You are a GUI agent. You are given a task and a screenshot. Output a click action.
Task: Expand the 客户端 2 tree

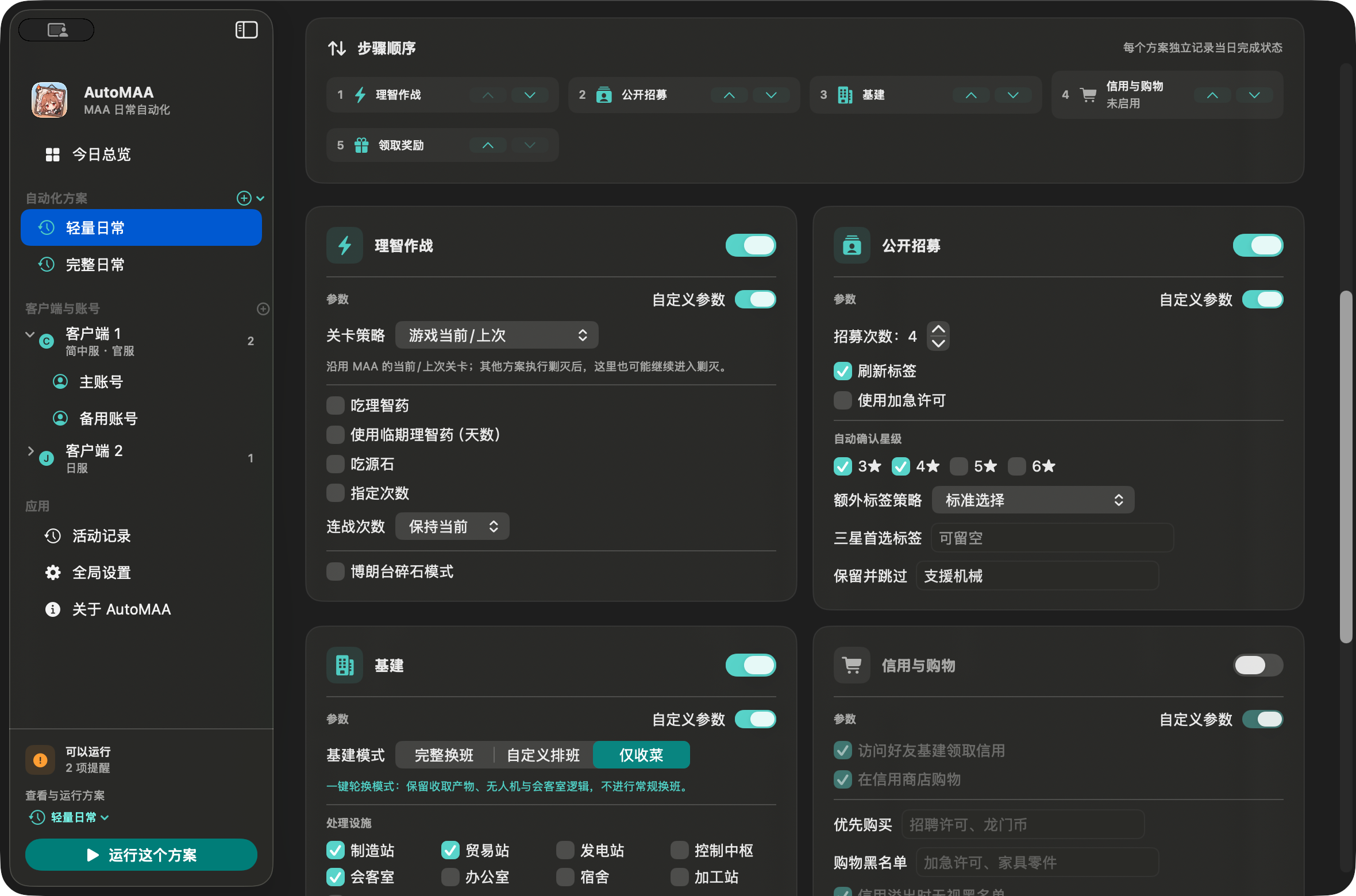point(30,451)
